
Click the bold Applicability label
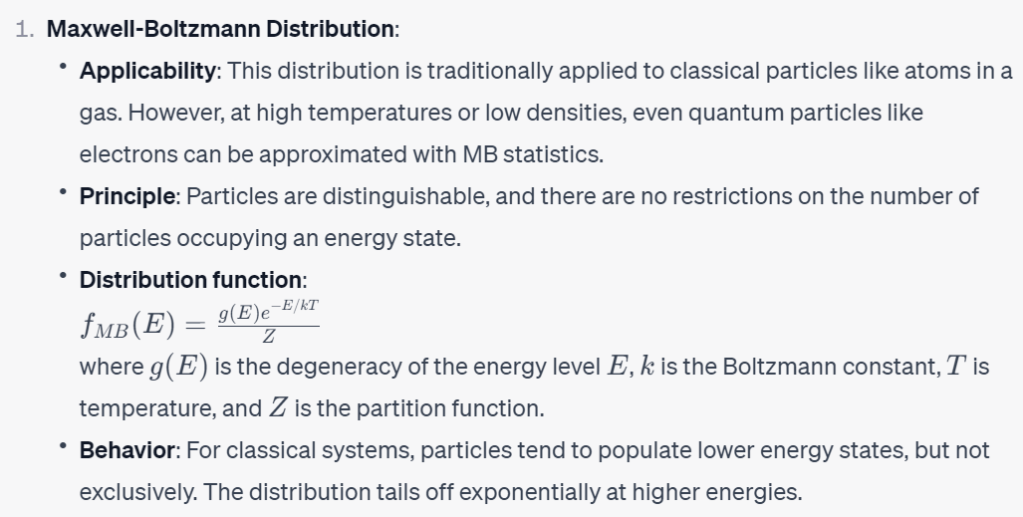click(147, 71)
